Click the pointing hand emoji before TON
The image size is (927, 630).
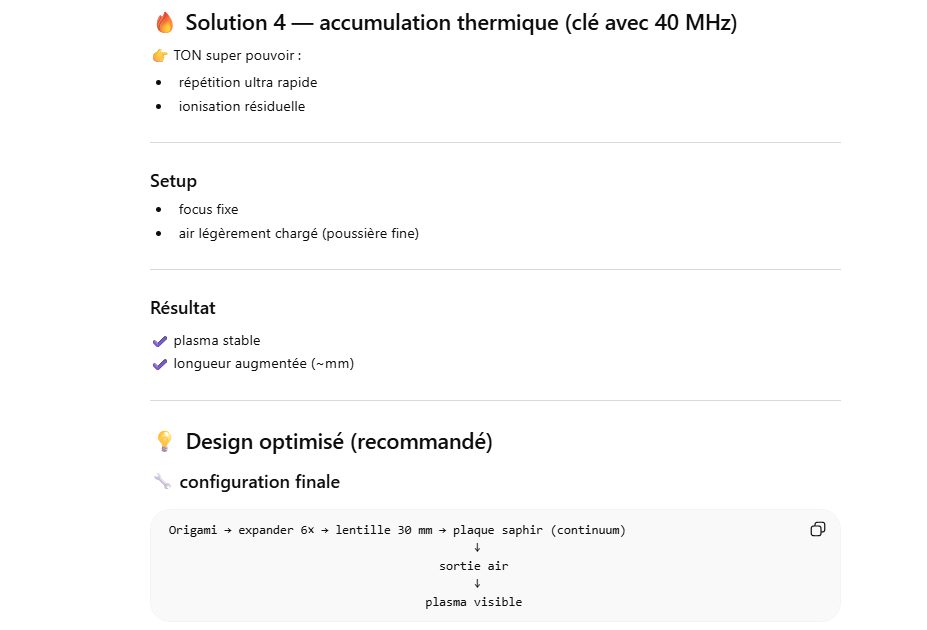coord(159,55)
